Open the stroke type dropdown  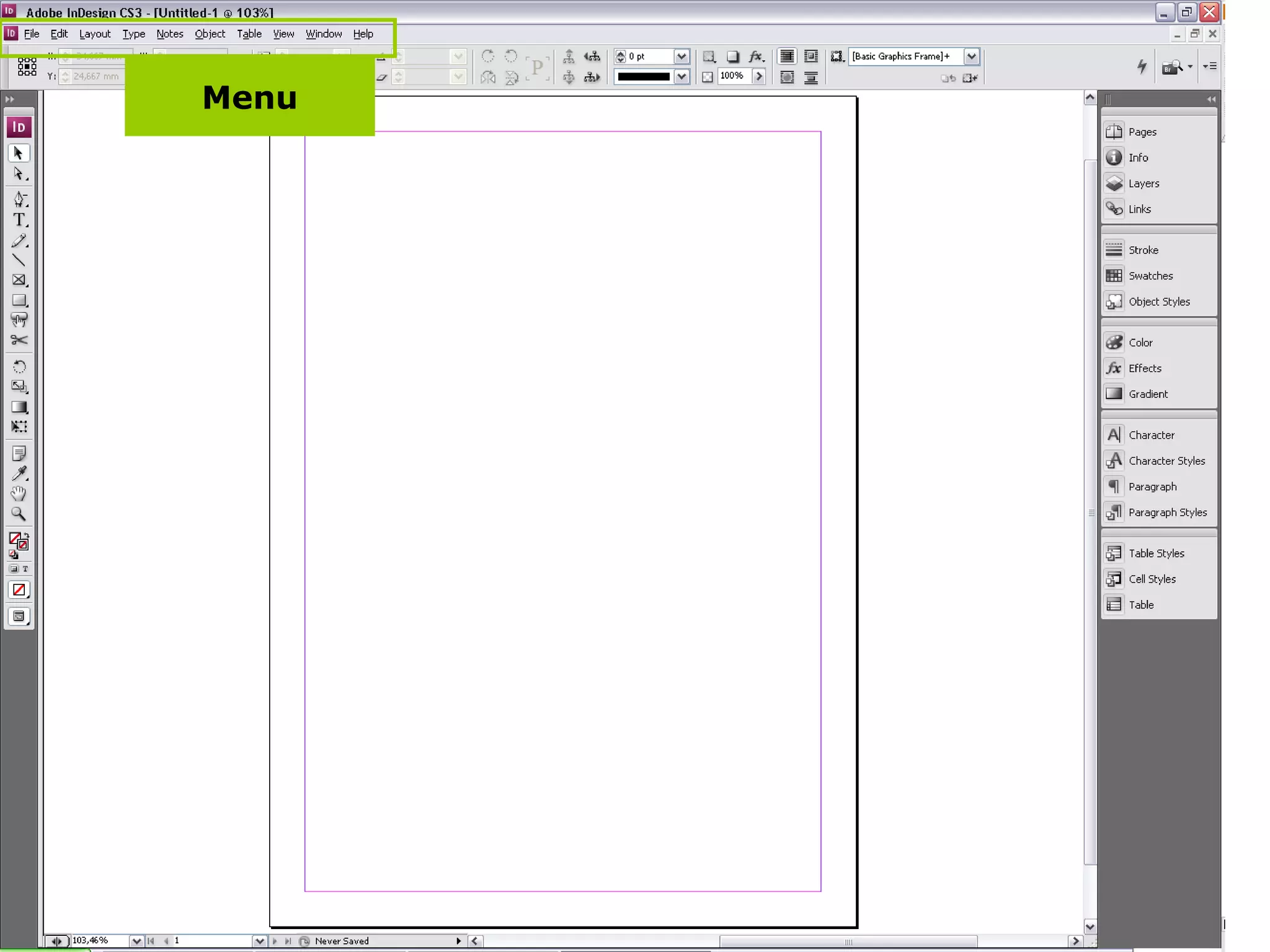[x=682, y=77]
